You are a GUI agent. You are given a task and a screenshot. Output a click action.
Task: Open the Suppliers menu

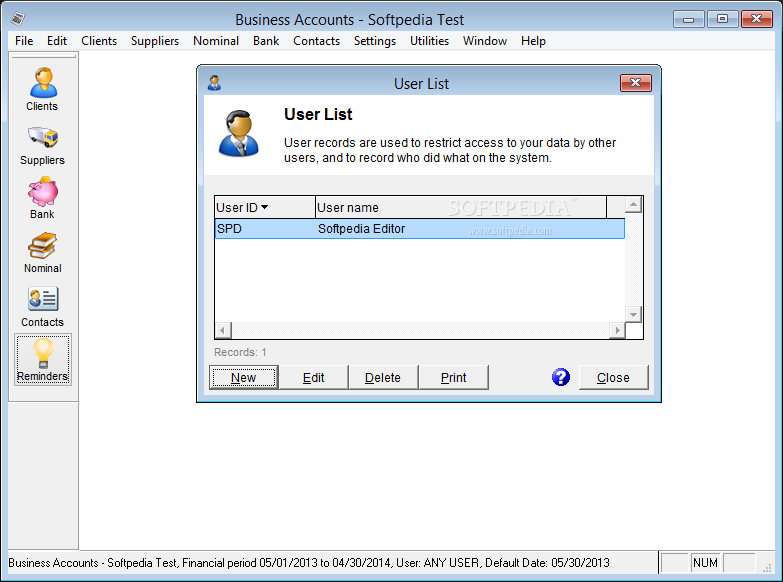[x=155, y=41]
